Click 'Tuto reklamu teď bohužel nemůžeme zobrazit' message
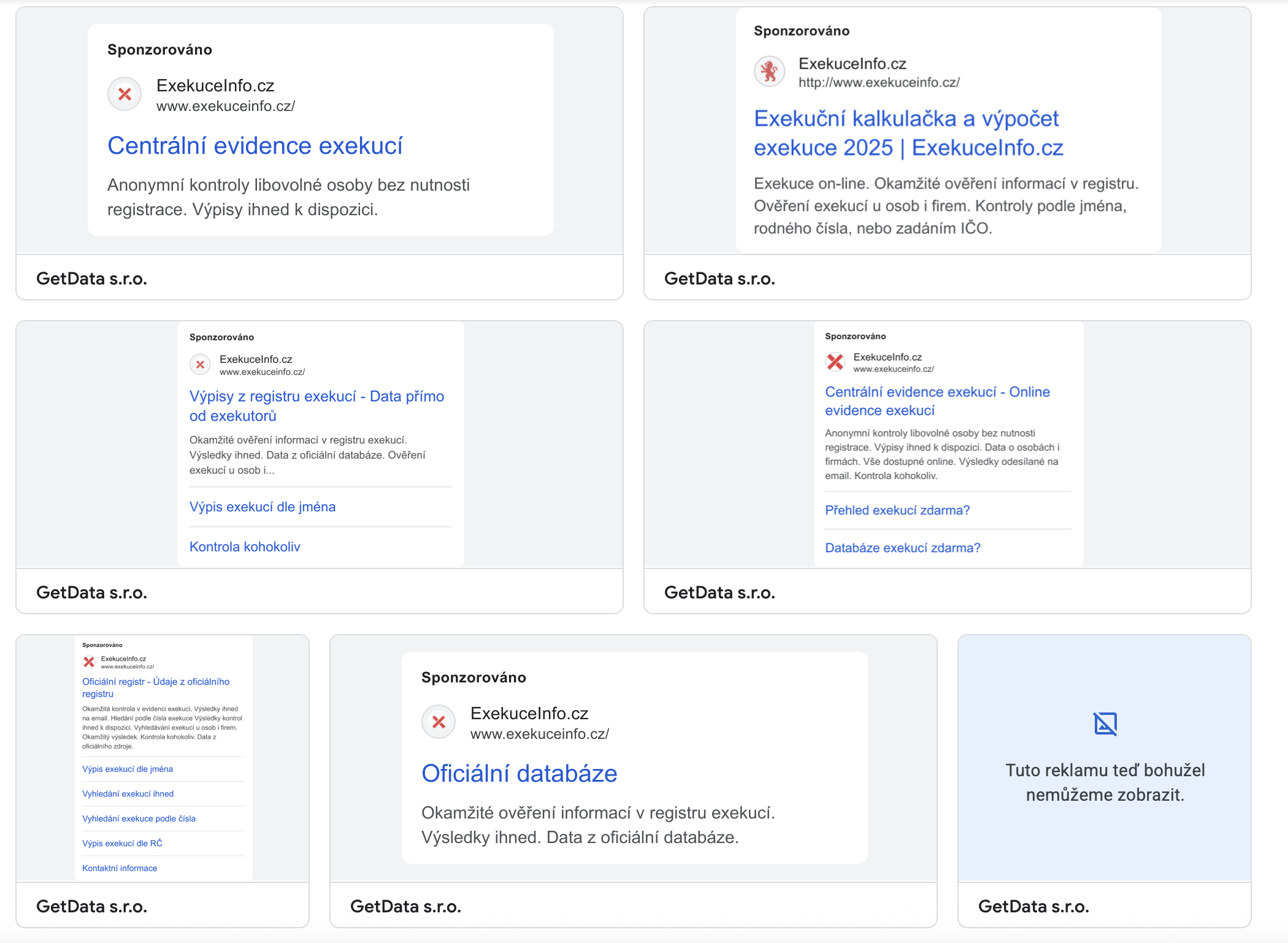 click(1105, 782)
